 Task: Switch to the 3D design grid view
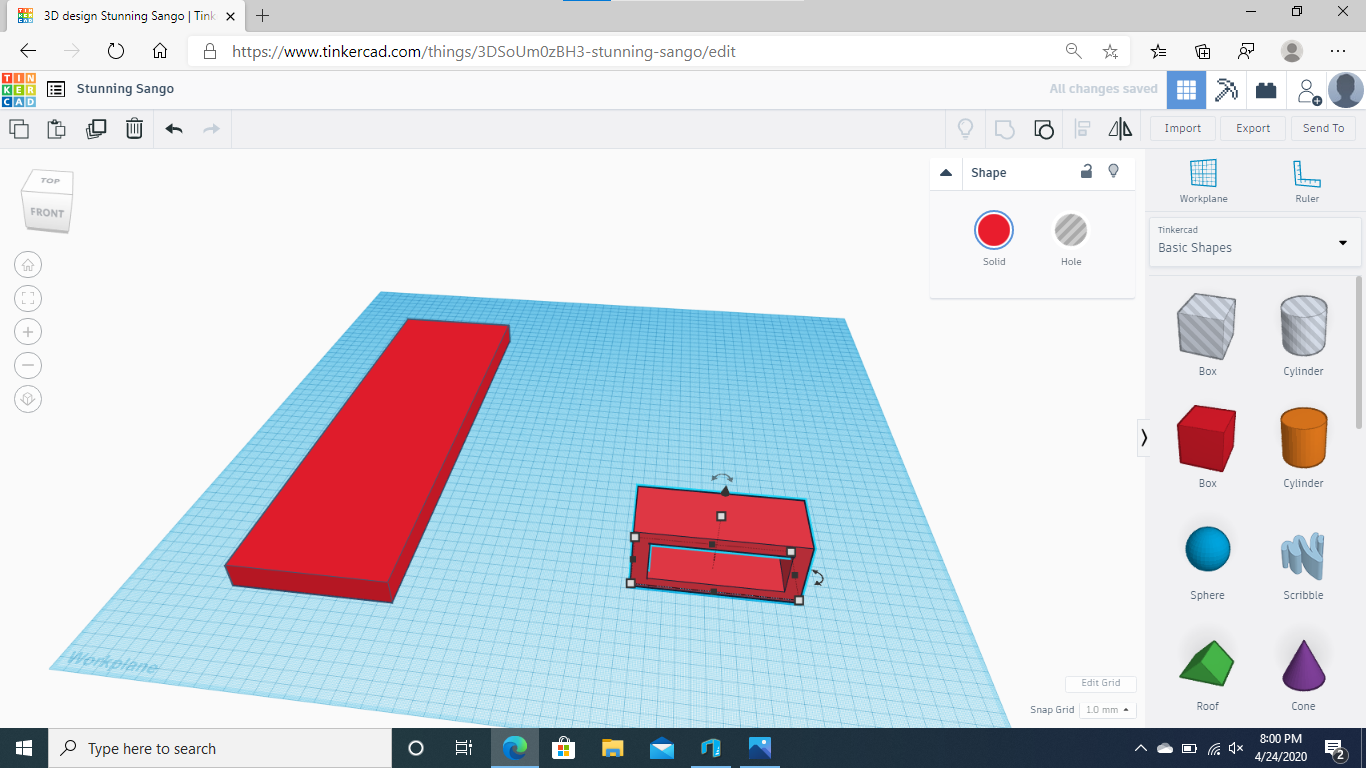(1186, 90)
